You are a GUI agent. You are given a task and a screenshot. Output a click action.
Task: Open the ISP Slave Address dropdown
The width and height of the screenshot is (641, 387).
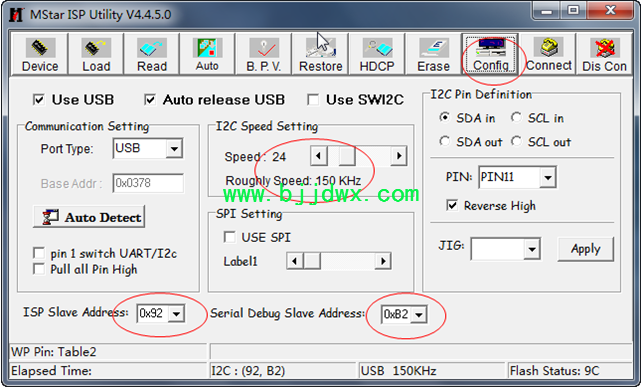pyautogui.click(x=177, y=314)
